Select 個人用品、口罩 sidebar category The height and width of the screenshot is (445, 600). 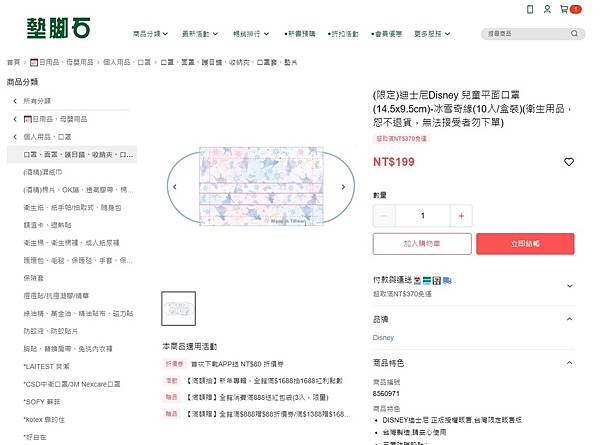(47, 137)
